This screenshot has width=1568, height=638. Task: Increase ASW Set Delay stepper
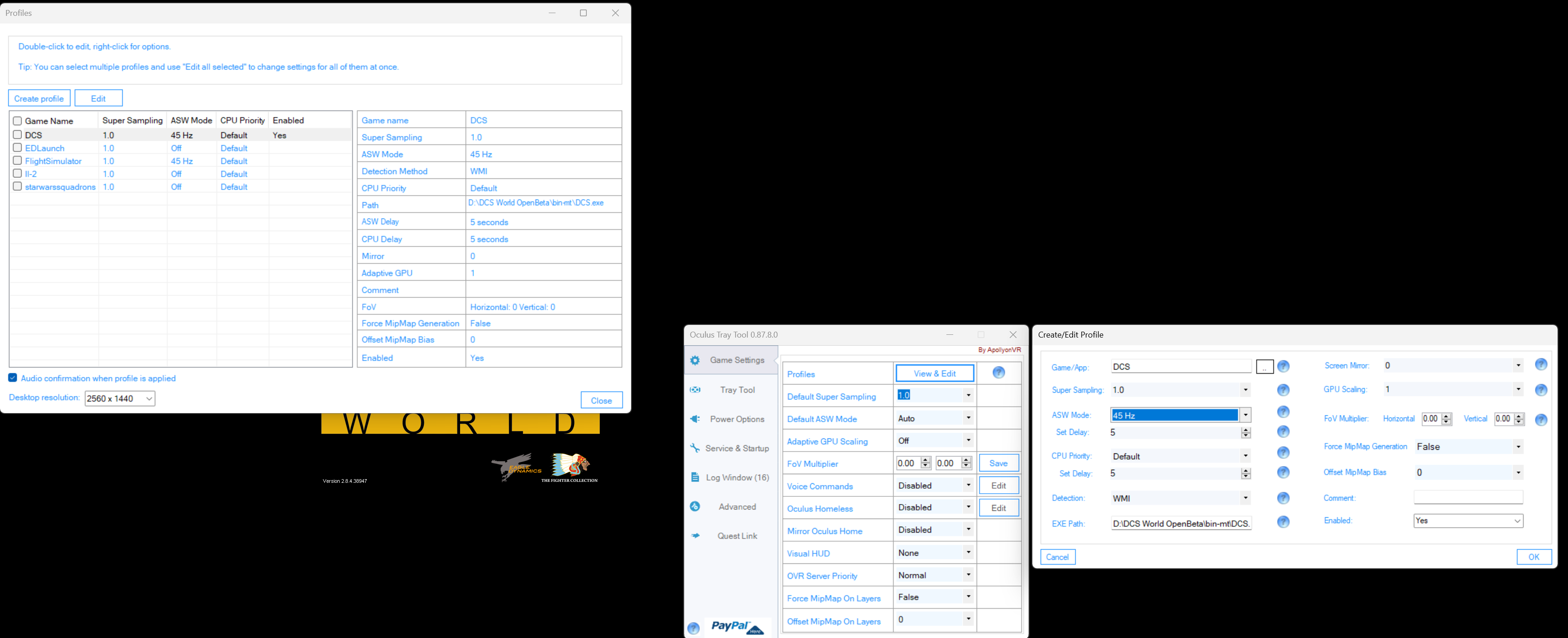pos(1246,430)
